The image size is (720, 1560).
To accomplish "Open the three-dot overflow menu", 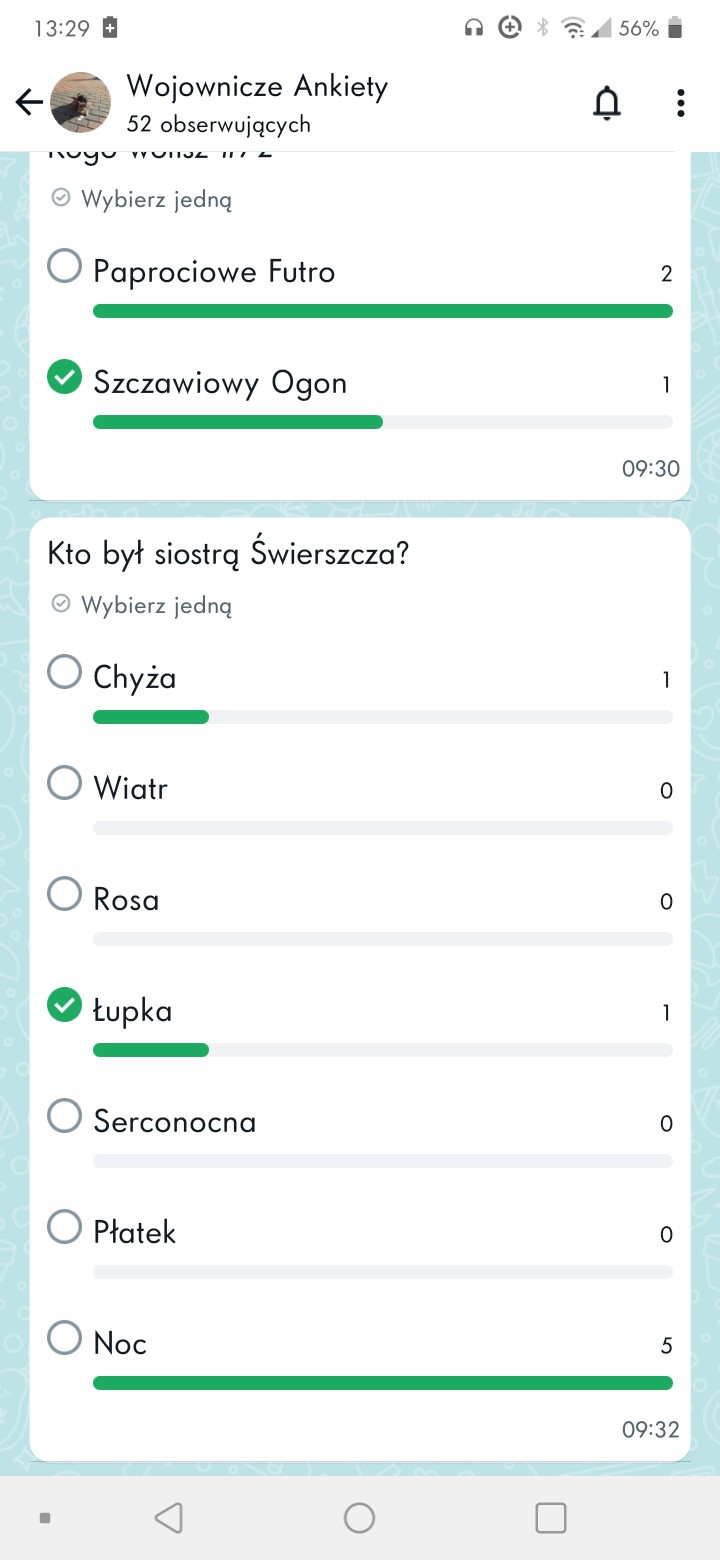I will coord(680,103).
